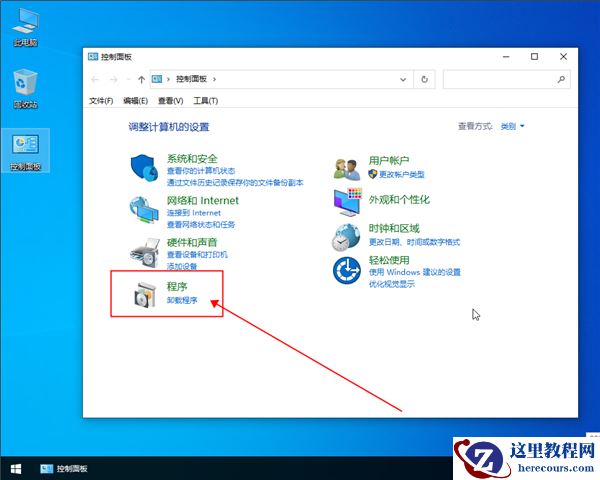The height and width of the screenshot is (480, 600).
Task: Click 更改日期、时间或数字格式 link
Action: [414, 242]
